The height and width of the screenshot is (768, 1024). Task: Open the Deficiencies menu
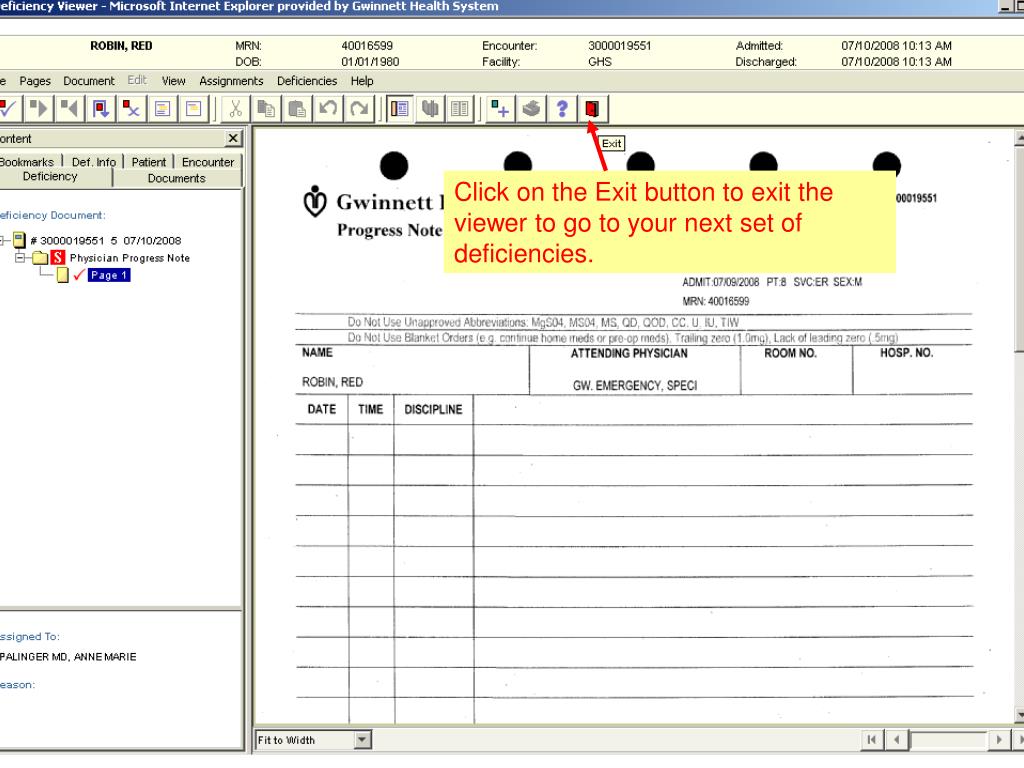[x=307, y=81]
